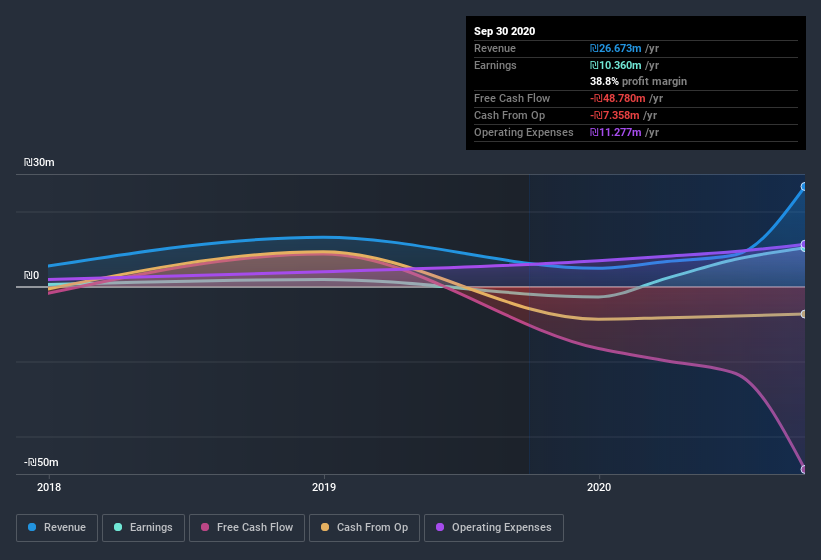Click the -₪7.358m cash from op value
Viewport: 821px width, 560px height.
coord(614,115)
